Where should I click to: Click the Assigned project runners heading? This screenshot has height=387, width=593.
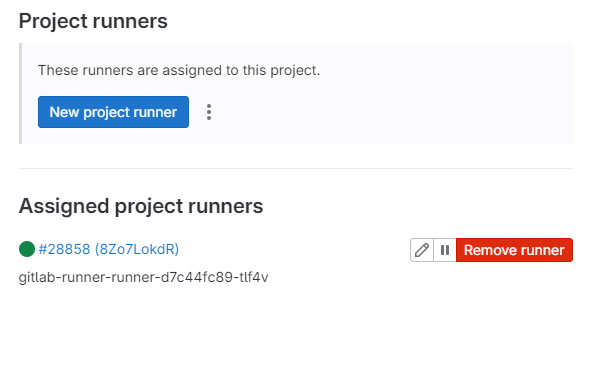click(141, 206)
